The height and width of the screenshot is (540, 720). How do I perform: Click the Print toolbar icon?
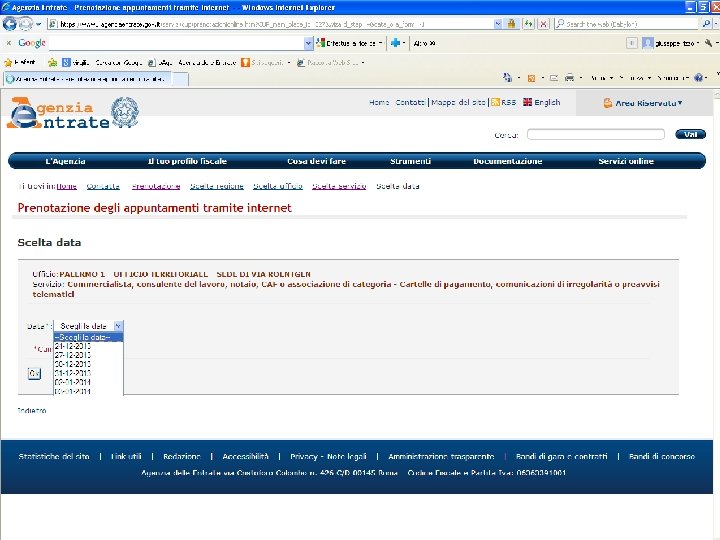tap(569, 78)
